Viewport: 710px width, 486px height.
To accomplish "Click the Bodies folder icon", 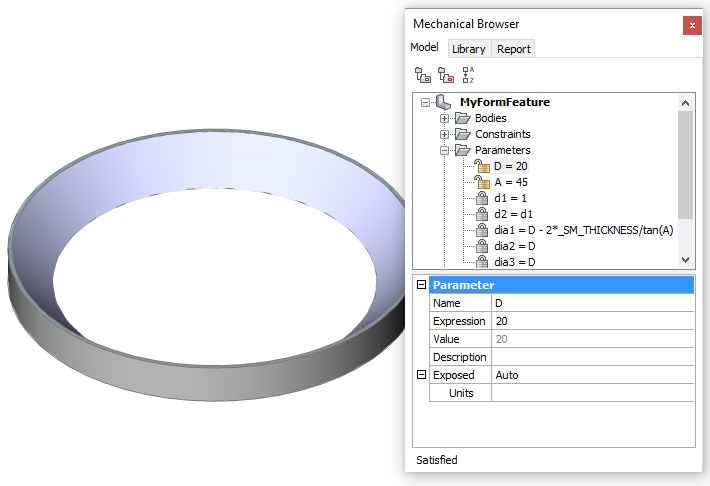I will point(462,118).
